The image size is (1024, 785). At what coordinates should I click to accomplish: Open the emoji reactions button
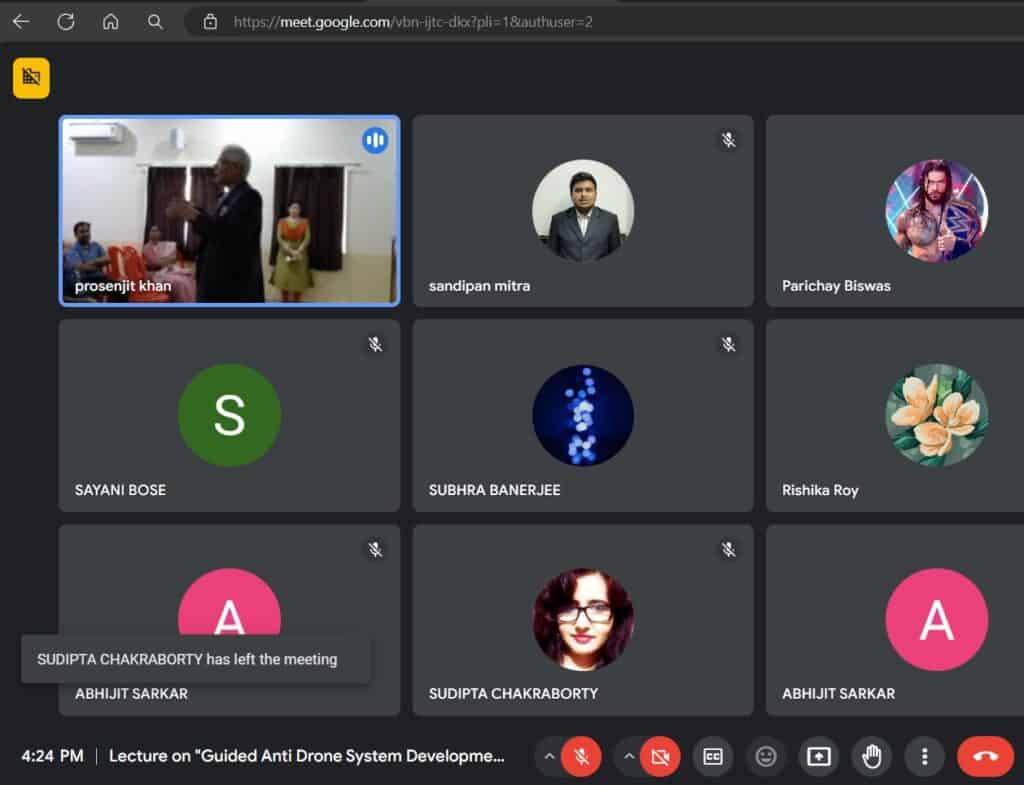pyautogui.click(x=765, y=756)
